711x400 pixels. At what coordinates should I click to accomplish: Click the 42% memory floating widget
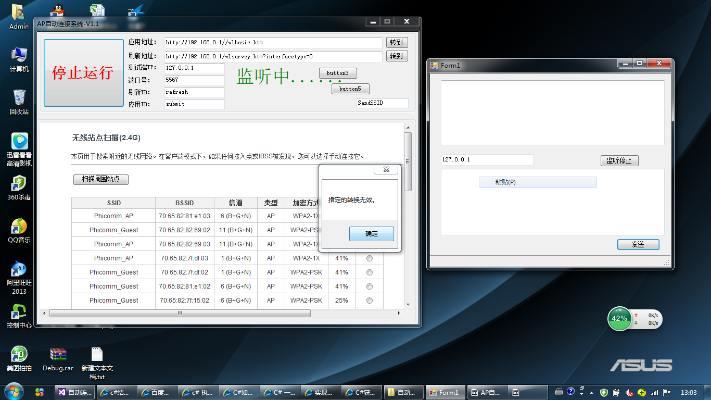[620, 319]
